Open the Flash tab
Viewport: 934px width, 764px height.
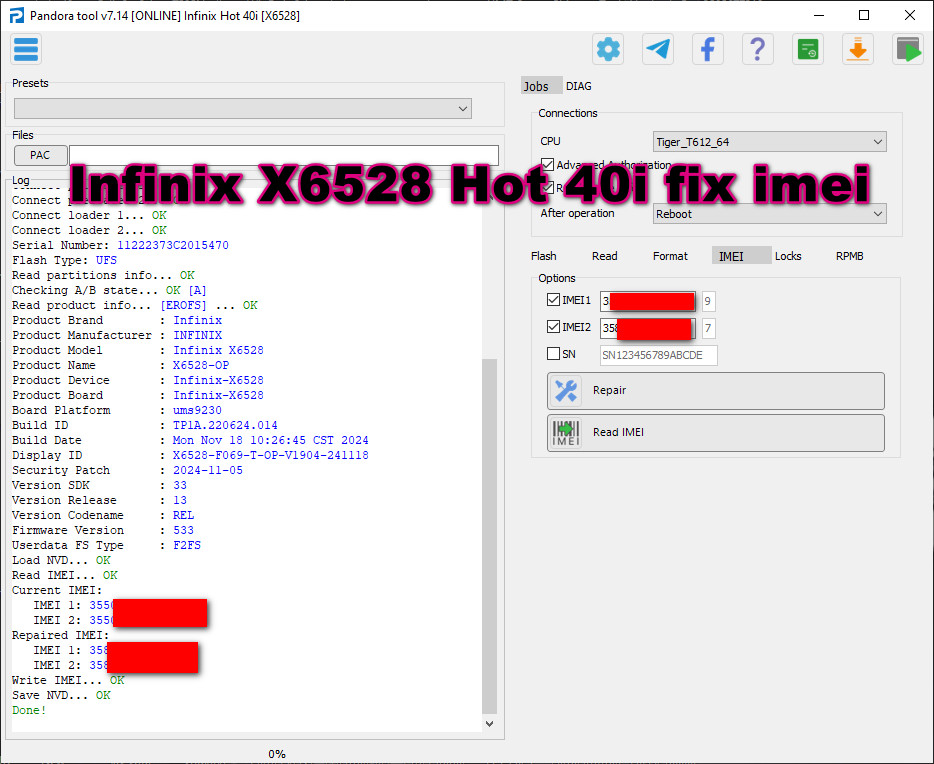point(544,256)
